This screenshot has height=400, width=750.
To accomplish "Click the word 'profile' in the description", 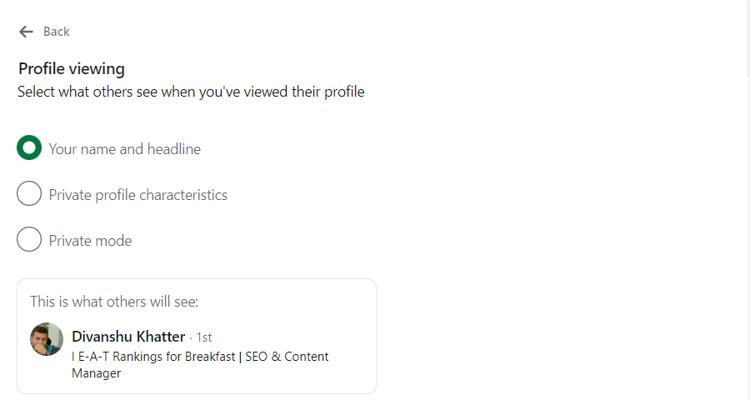I will coord(340,92).
